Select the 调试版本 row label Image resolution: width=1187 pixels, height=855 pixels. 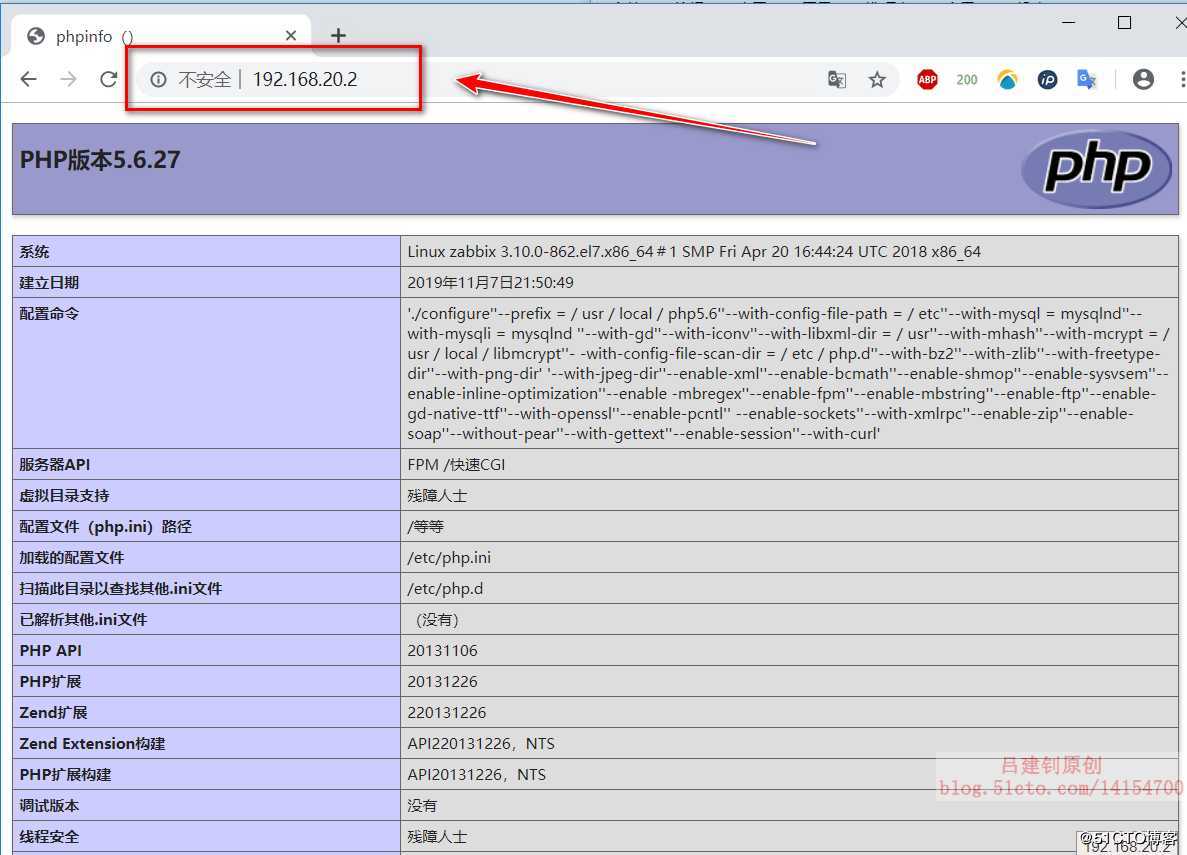(49, 806)
